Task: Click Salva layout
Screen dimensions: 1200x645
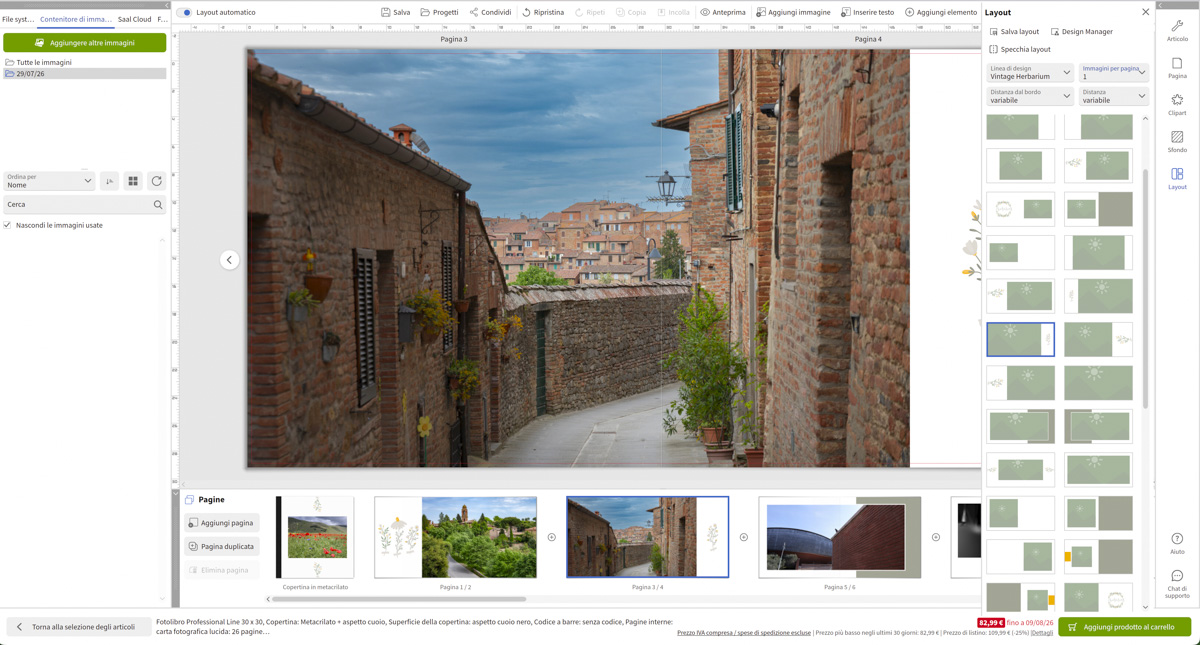Action: 1014,31
